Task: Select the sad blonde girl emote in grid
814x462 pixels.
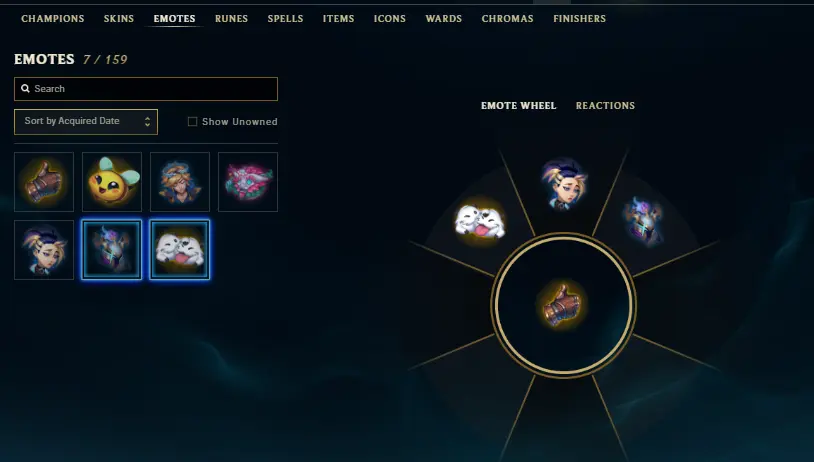Action: click(x=44, y=250)
